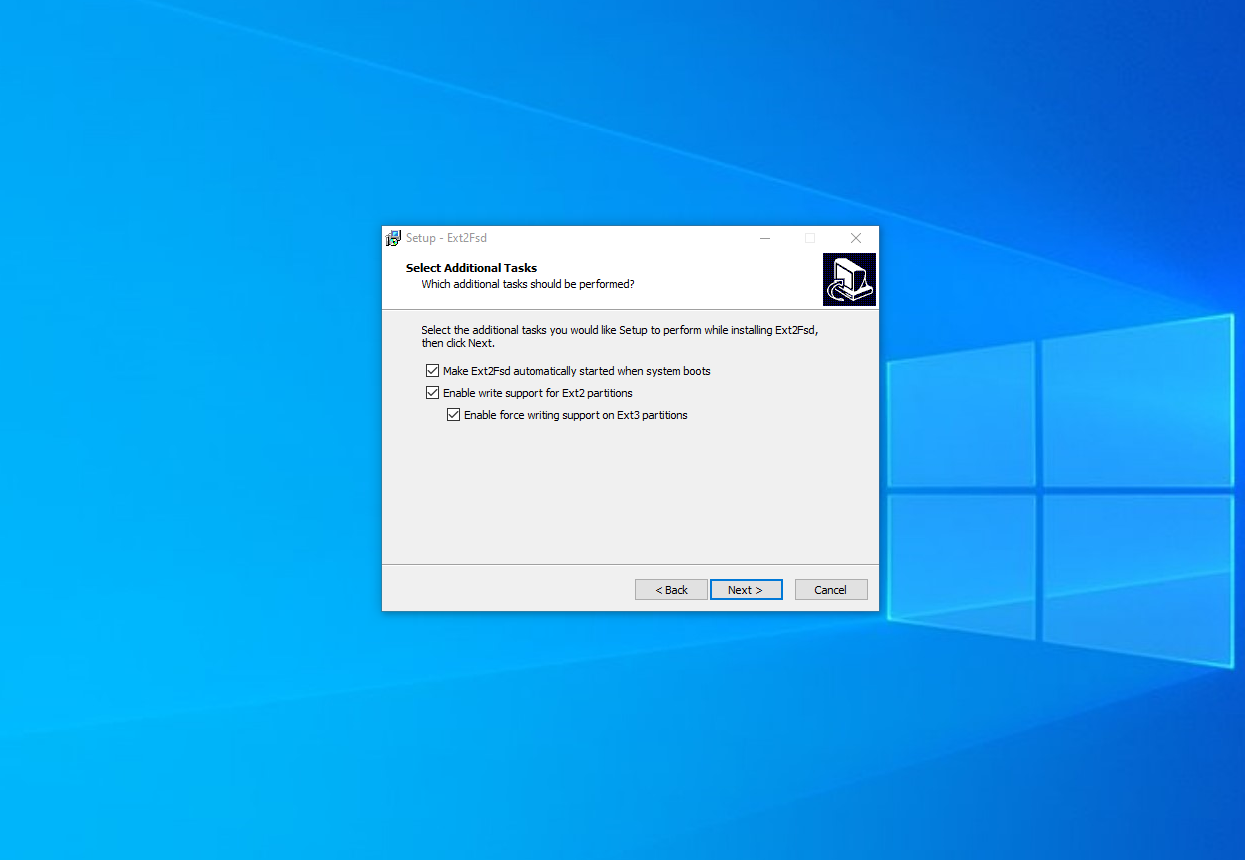The width and height of the screenshot is (1245, 860).
Task: Click the Enable force writing support label text
Action: tap(575, 414)
